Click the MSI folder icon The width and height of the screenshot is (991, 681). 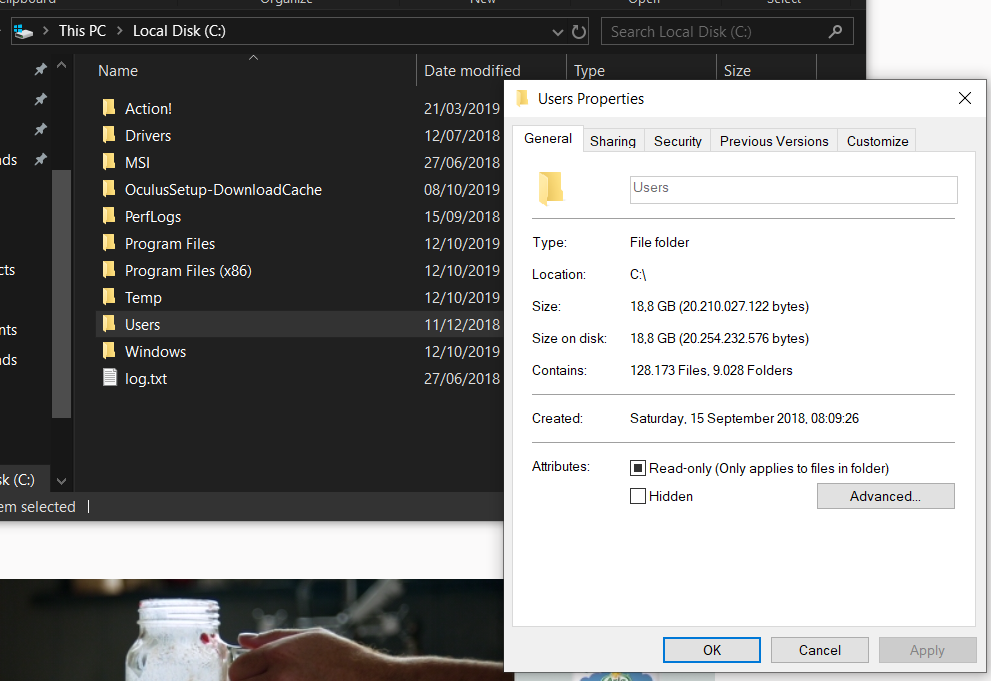click(x=109, y=162)
